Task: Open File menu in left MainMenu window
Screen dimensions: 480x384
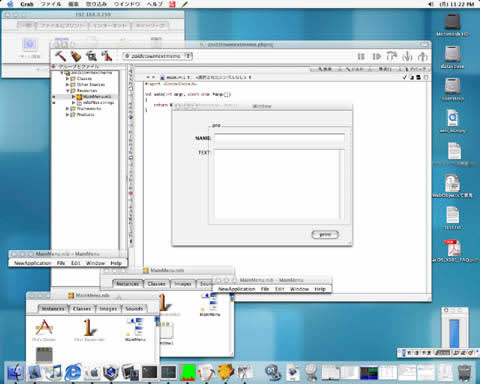Action: [x=61, y=263]
